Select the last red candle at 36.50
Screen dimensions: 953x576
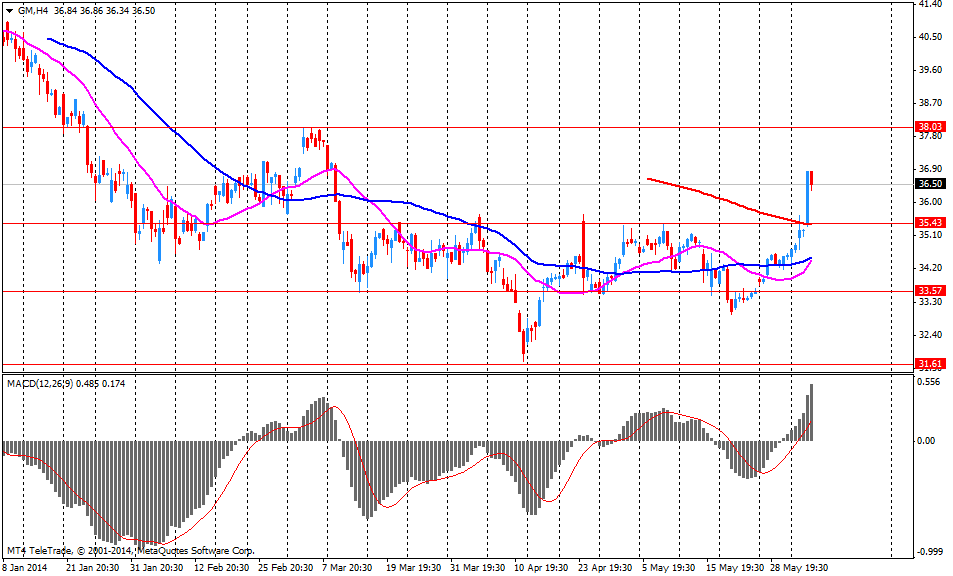[x=812, y=180]
